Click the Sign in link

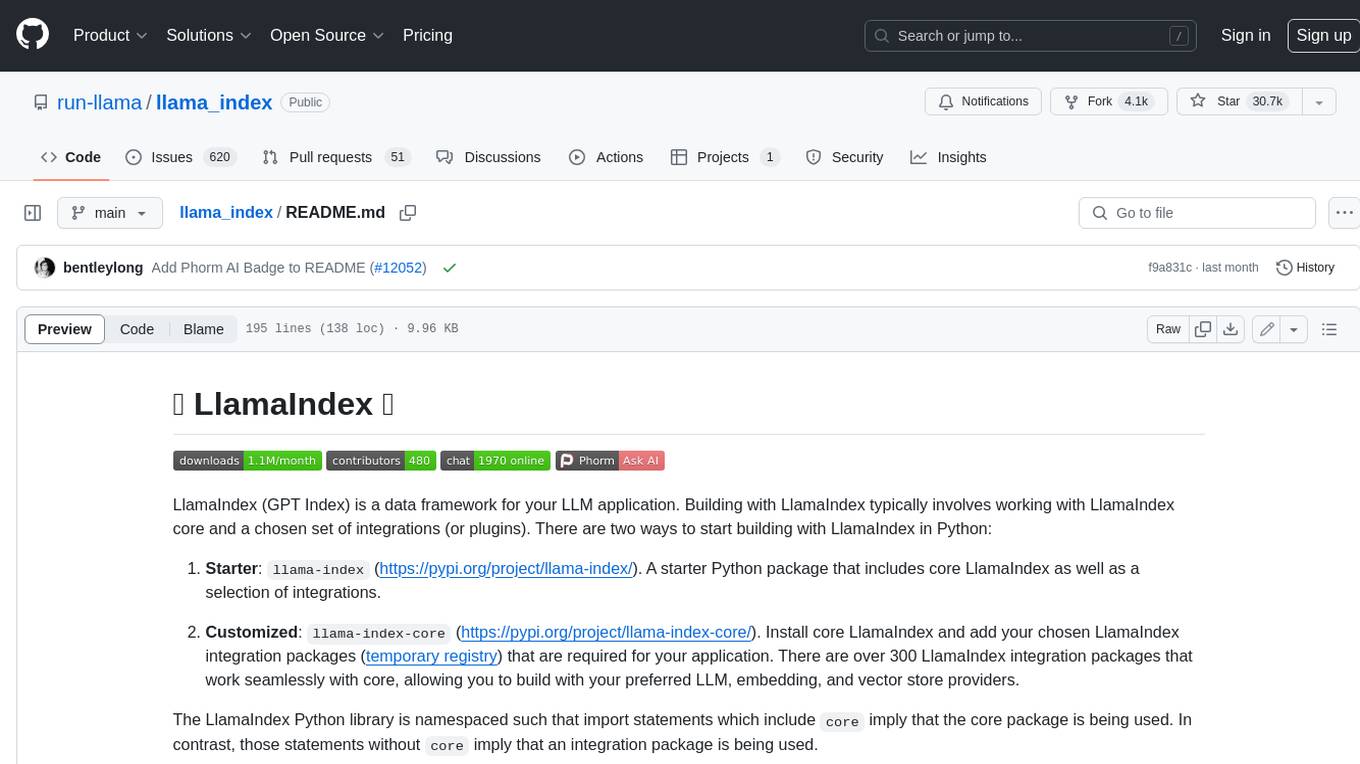(x=1245, y=35)
